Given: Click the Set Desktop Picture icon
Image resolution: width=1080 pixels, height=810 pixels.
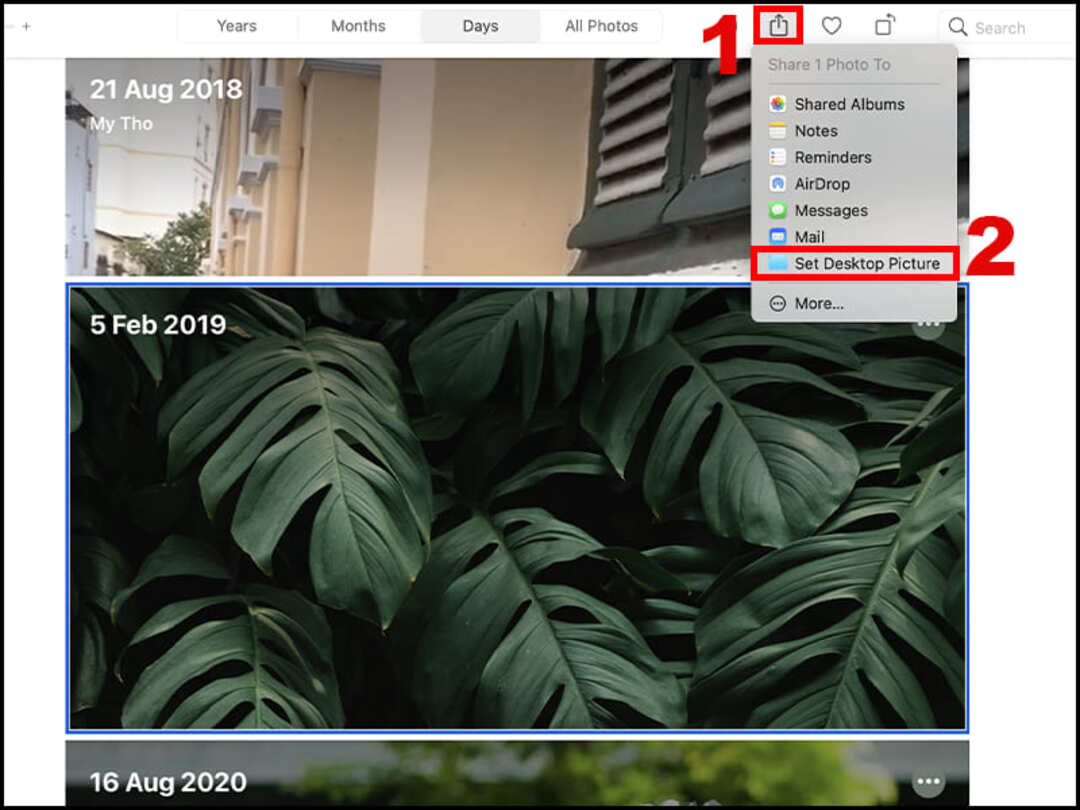Looking at the screenshot, I should point(778,263).
